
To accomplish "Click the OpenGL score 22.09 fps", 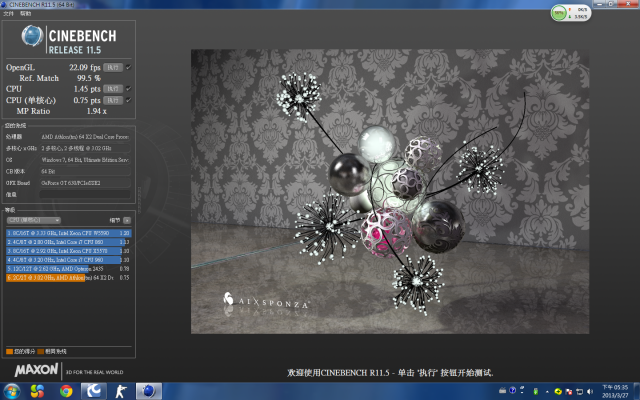I will pos(84,67).
